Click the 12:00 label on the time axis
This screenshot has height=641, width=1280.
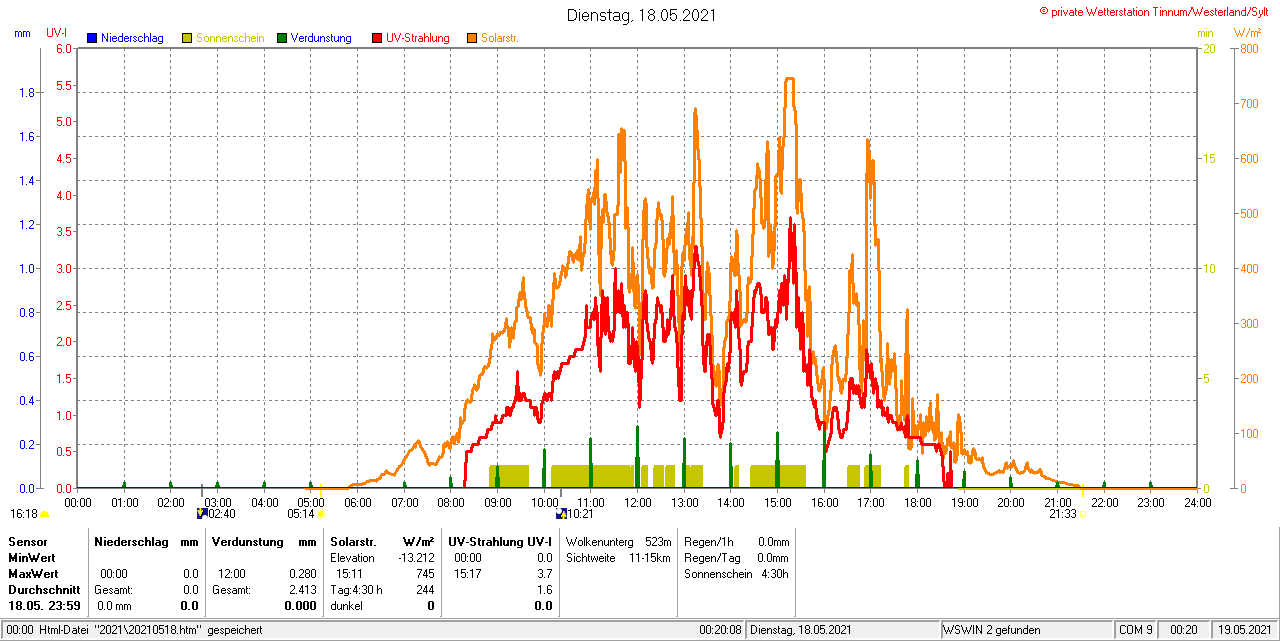pos(638,502)
